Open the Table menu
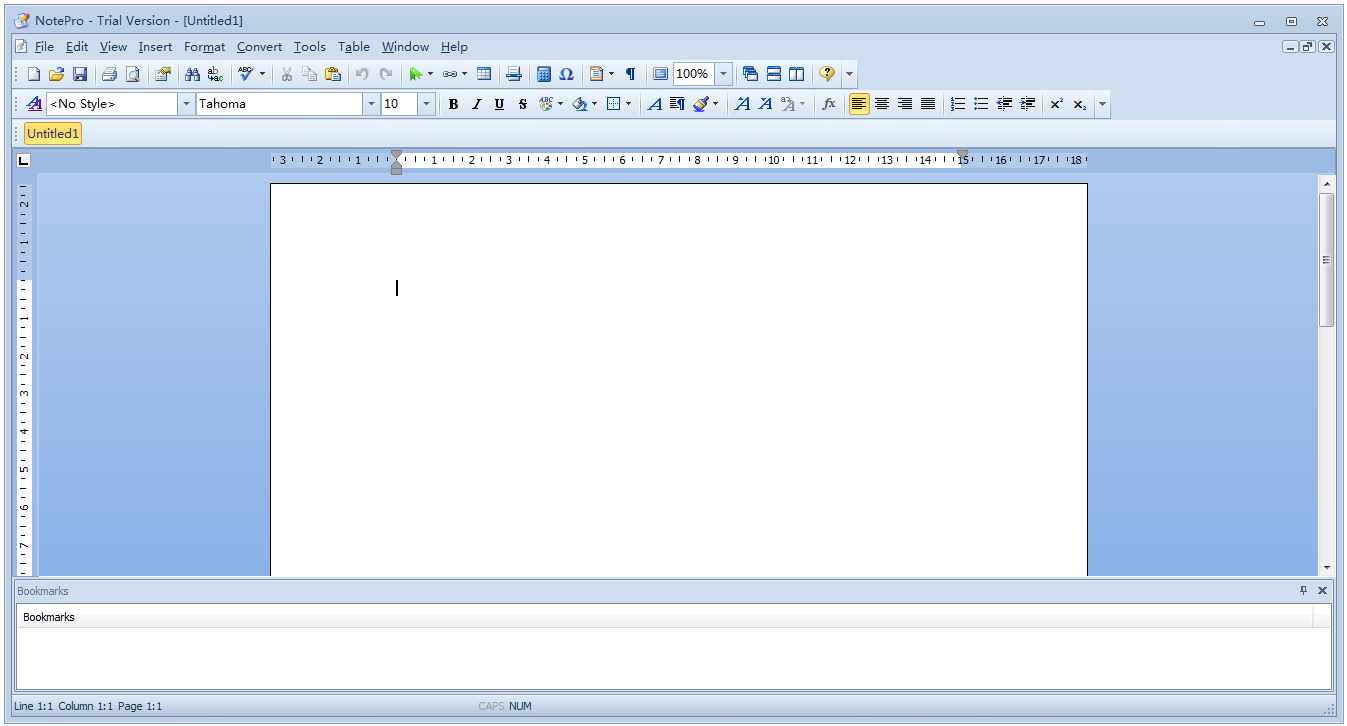This screenshot has width=1347, height=726. point(354,47)
